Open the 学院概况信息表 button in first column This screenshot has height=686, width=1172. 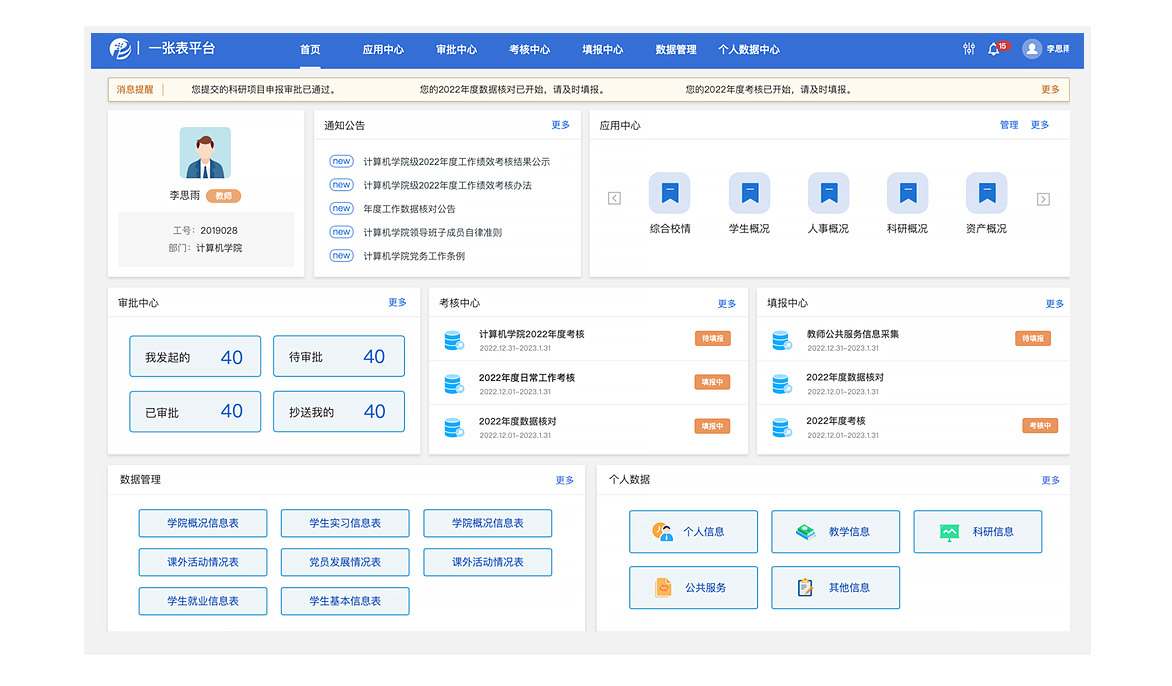[x=203, y=523]
